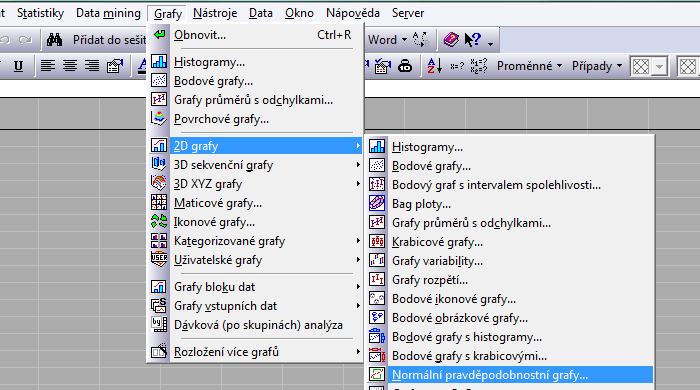This screenshot has height=390, width=700.
Task: Click the Krabicové grafy icon
Action: click(377, 241)
